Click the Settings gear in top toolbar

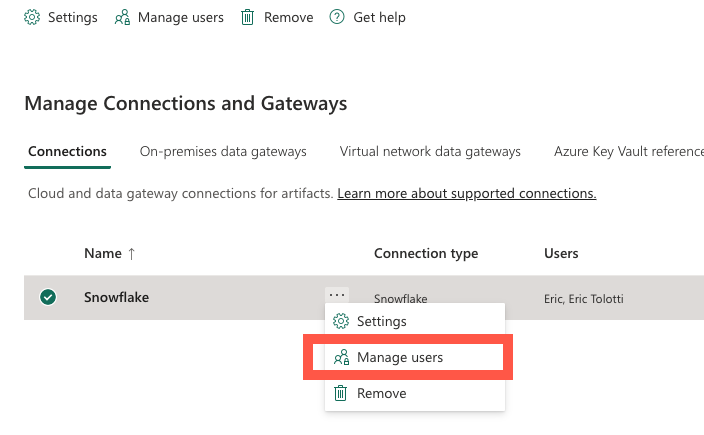(33, 18)
